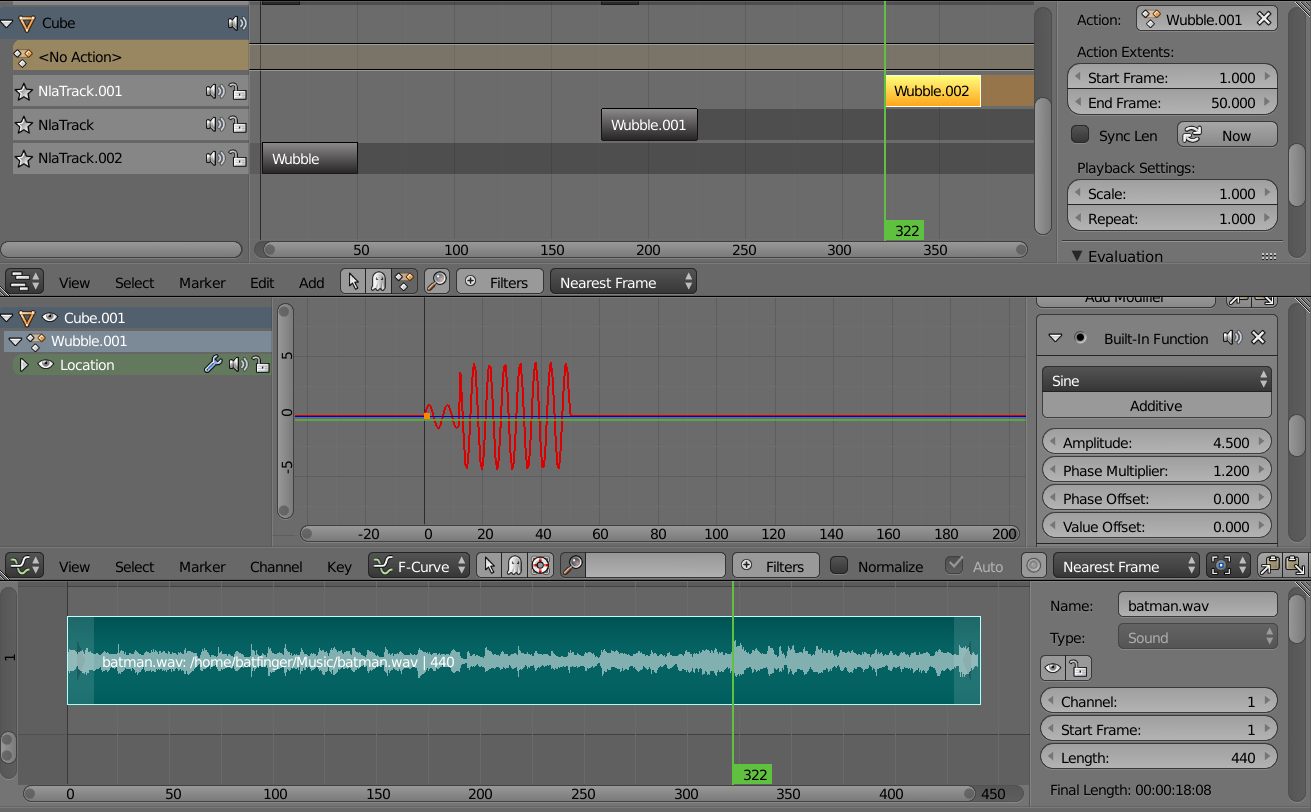The width and height of the screenshot is (1311, 812).
Task: Hide Location channel with eye toggle
Action: click(45, 365)
